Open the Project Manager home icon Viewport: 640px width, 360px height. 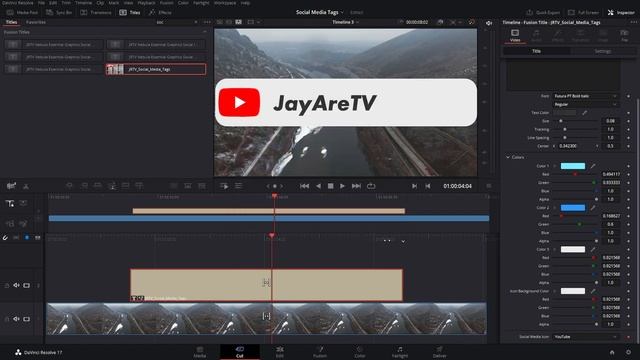[x=612, y=352]
